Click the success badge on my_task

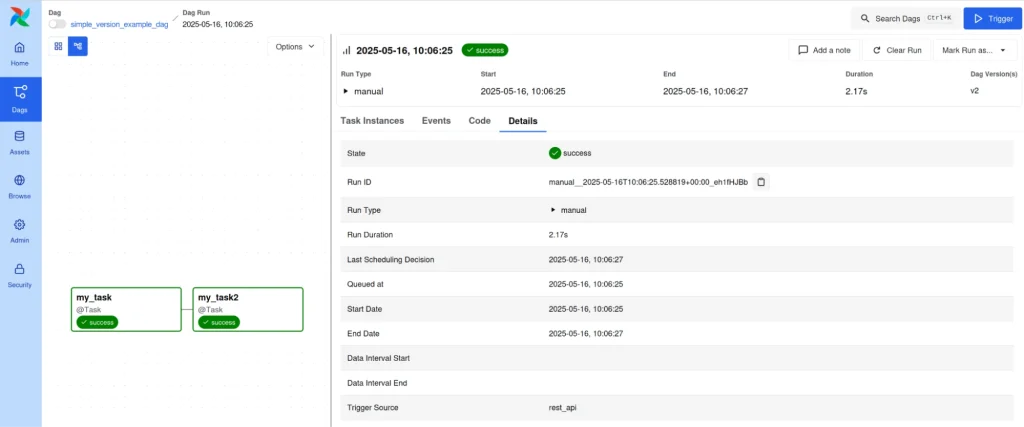click(x=97, y=323)
